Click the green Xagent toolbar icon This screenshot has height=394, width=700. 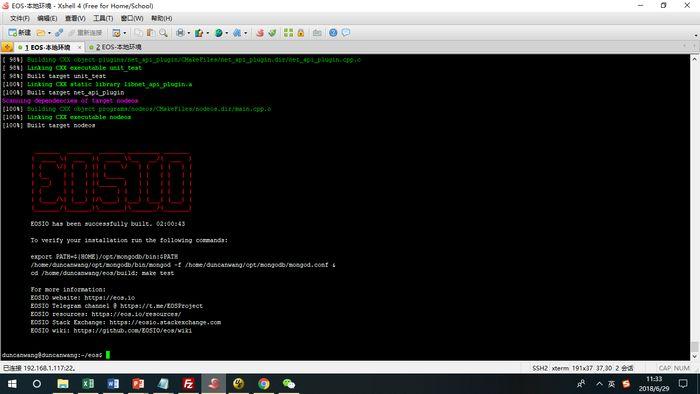pos(272,33)
